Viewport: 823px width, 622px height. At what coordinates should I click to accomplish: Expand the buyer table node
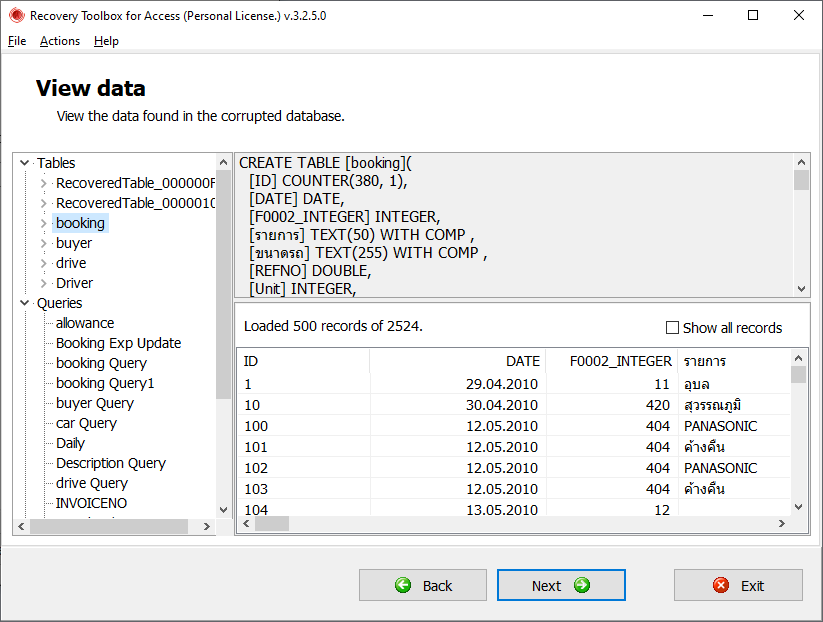pos(44,243)
